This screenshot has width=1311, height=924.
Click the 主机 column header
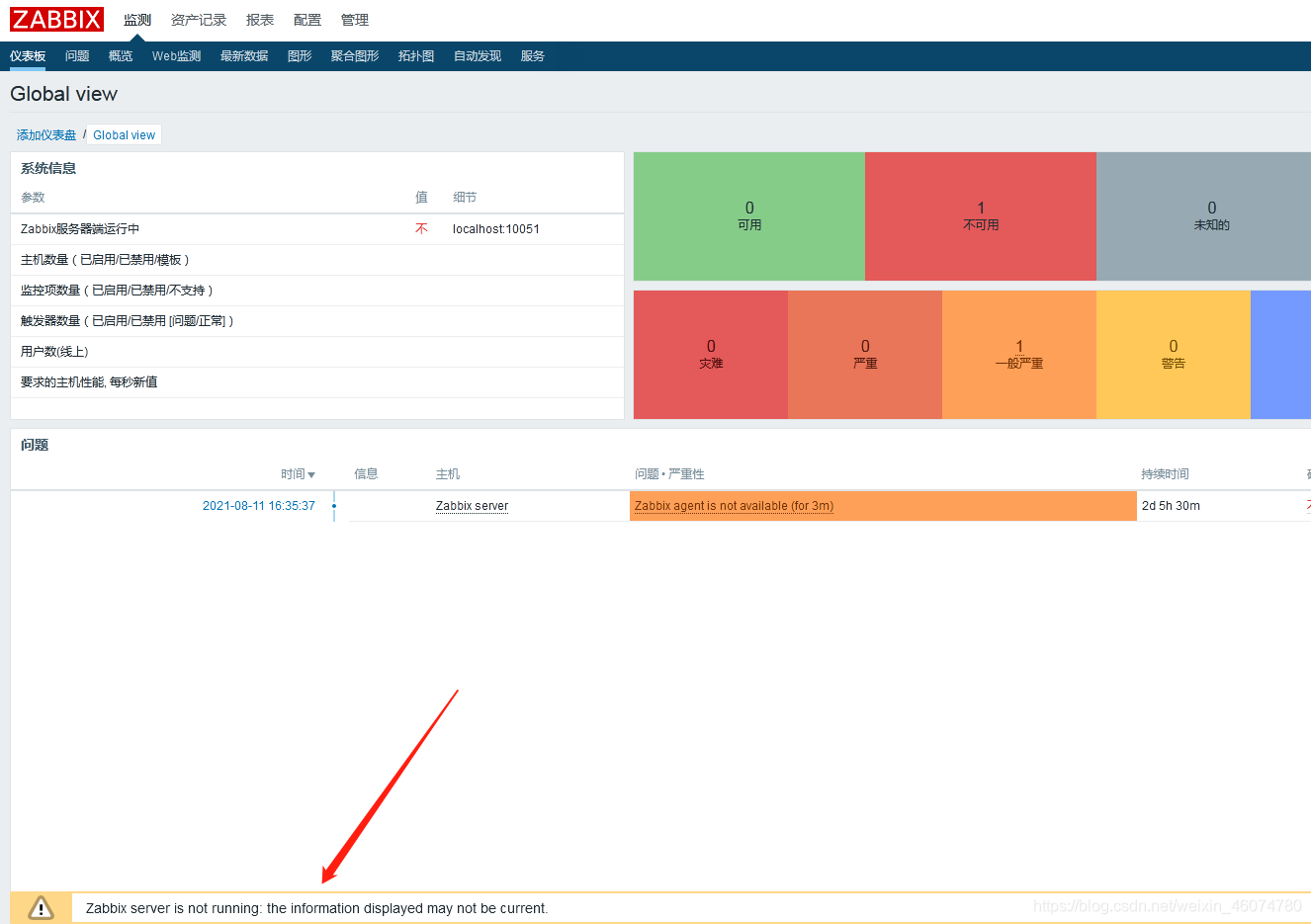[448, 474]
